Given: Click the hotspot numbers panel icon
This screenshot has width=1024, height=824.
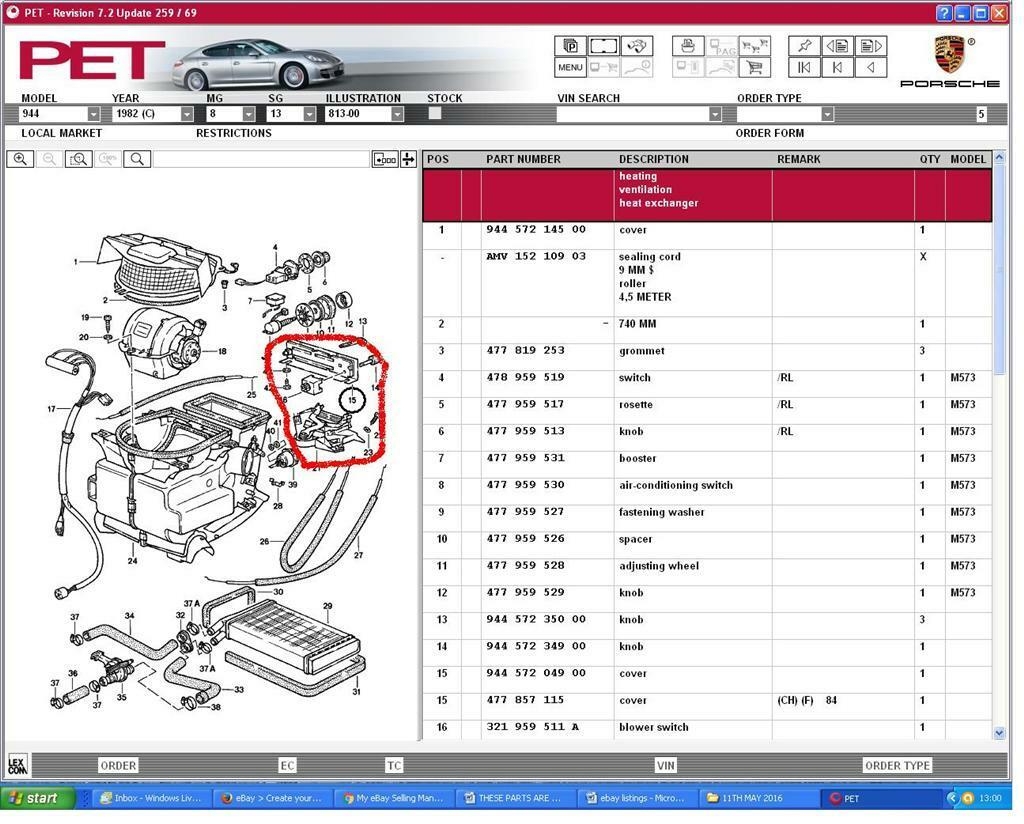Looking at the screenshot, I should pyautogui.click(x=385, y=159).
